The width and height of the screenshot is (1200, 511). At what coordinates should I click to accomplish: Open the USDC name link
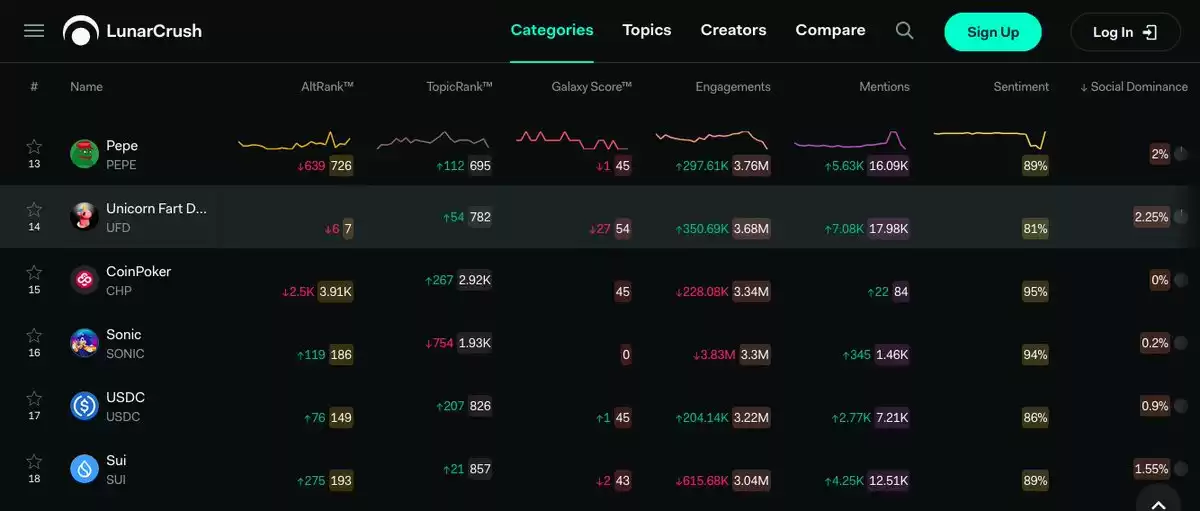click(x=125, y=398)
